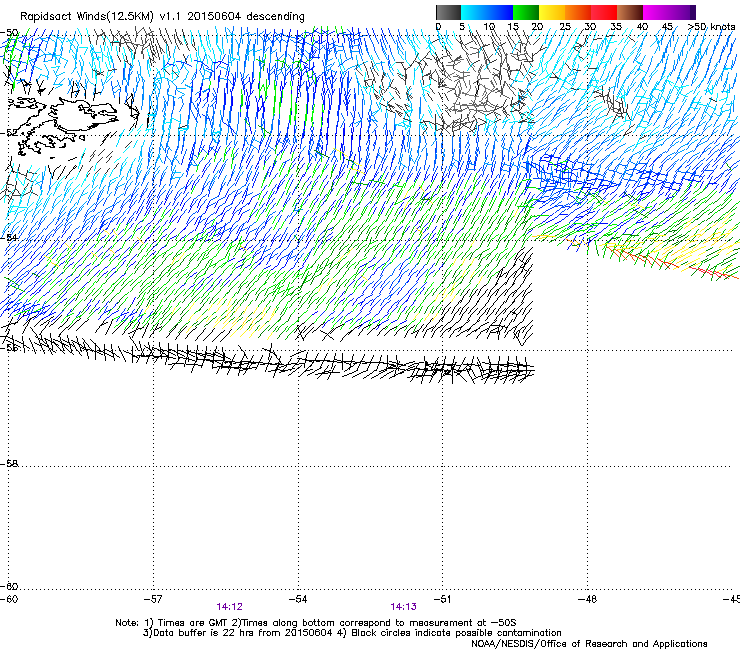740x650 pixels.
Task: Click the 'Data buffer is 22 hrs' note line
Action: [352, 633]
